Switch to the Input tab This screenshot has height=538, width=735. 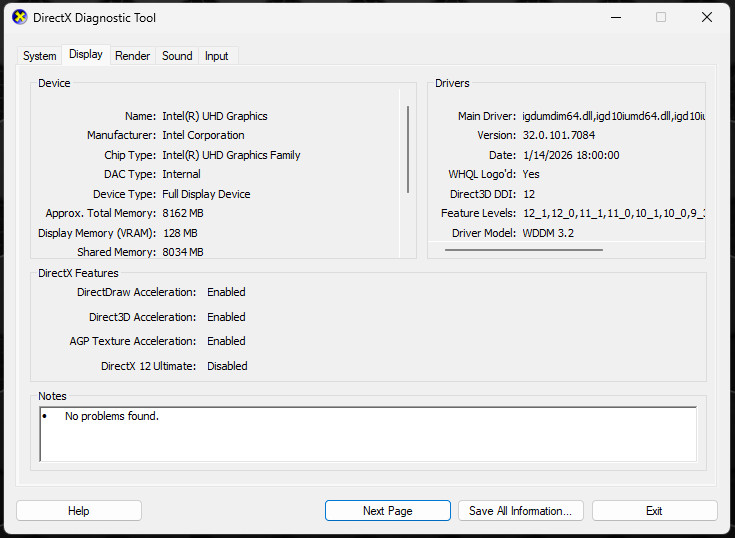(217, 56)
